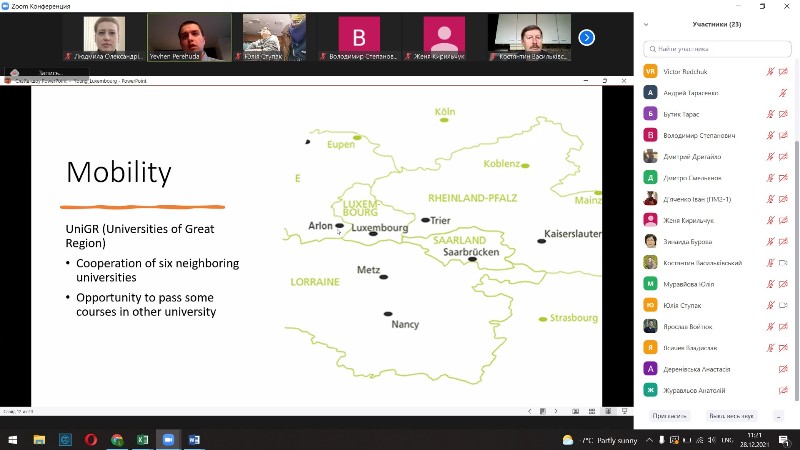
Task: Click Бутик Тарас's muted microphone icon
Action: [770, 114]
